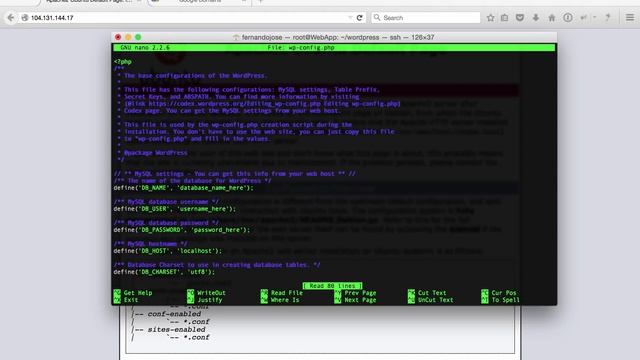Click the nano Justify shortcut

[x=205, y=300]
